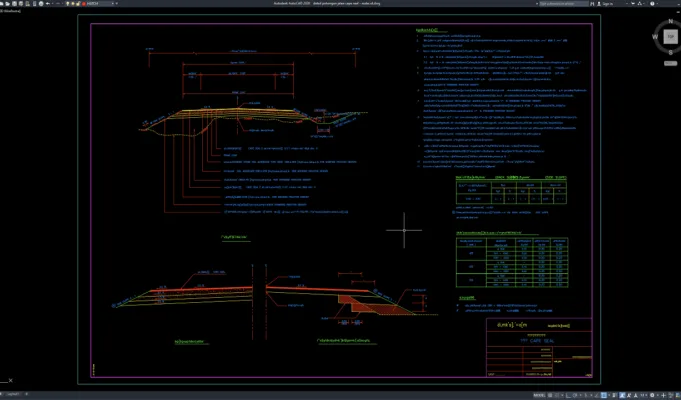Toggle the grid display in status bar
The width and height of the screenshot is (681, 400).
click(550, 395)
